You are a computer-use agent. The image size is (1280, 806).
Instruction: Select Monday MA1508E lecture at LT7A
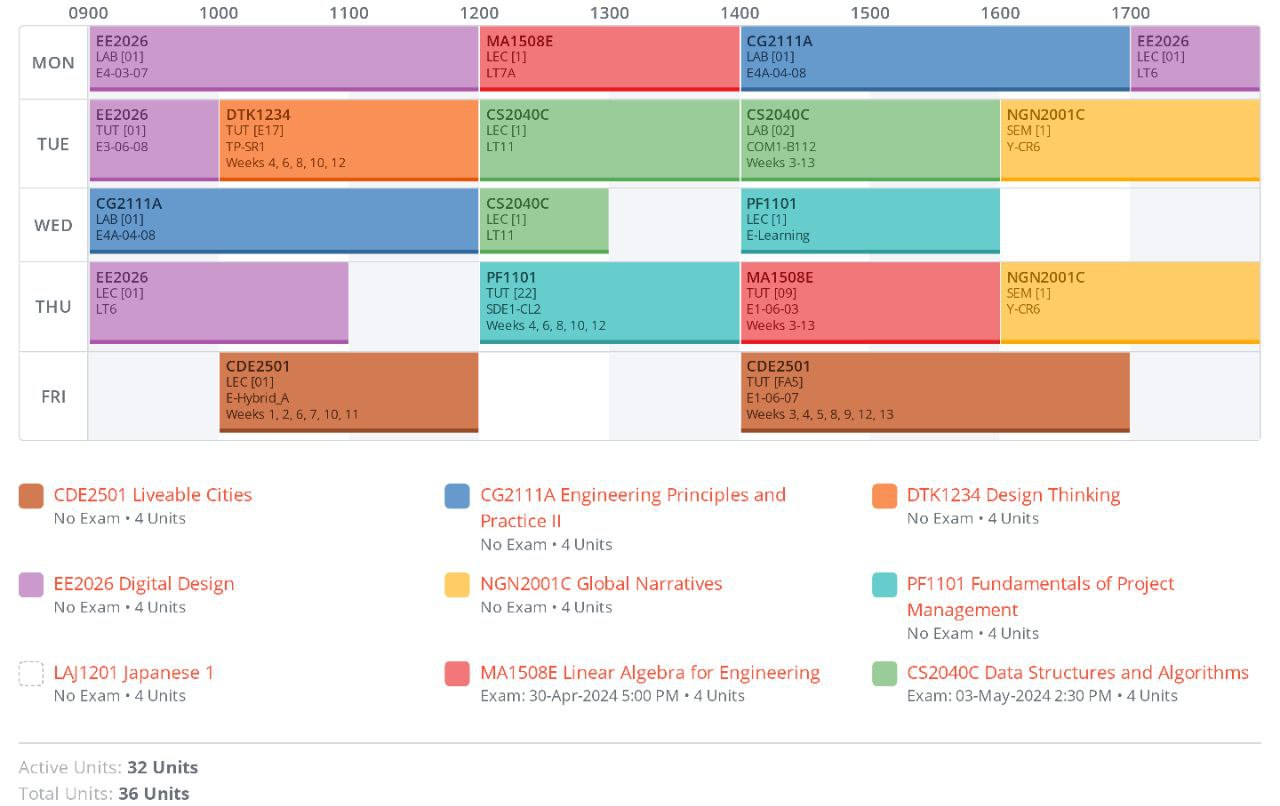[x=609, y=59]
